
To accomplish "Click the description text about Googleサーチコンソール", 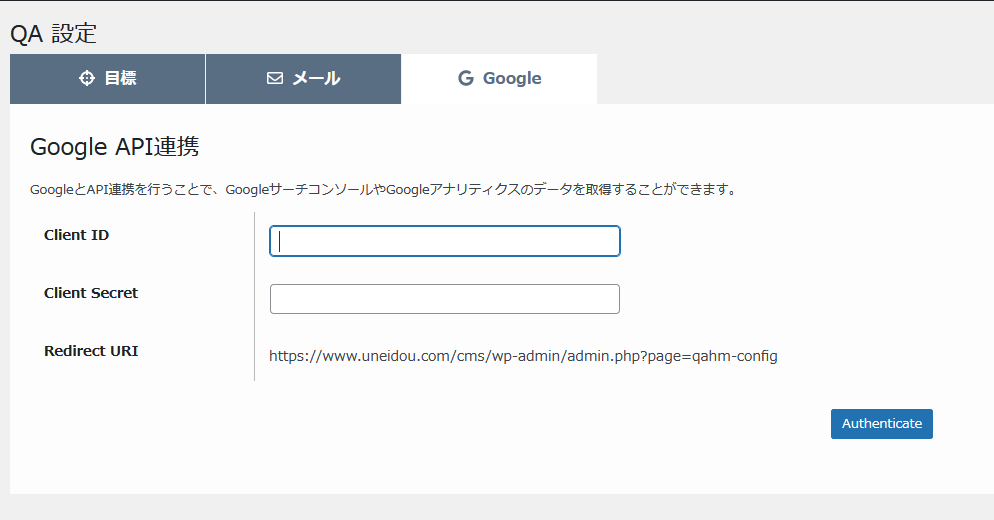I will 384,189.
